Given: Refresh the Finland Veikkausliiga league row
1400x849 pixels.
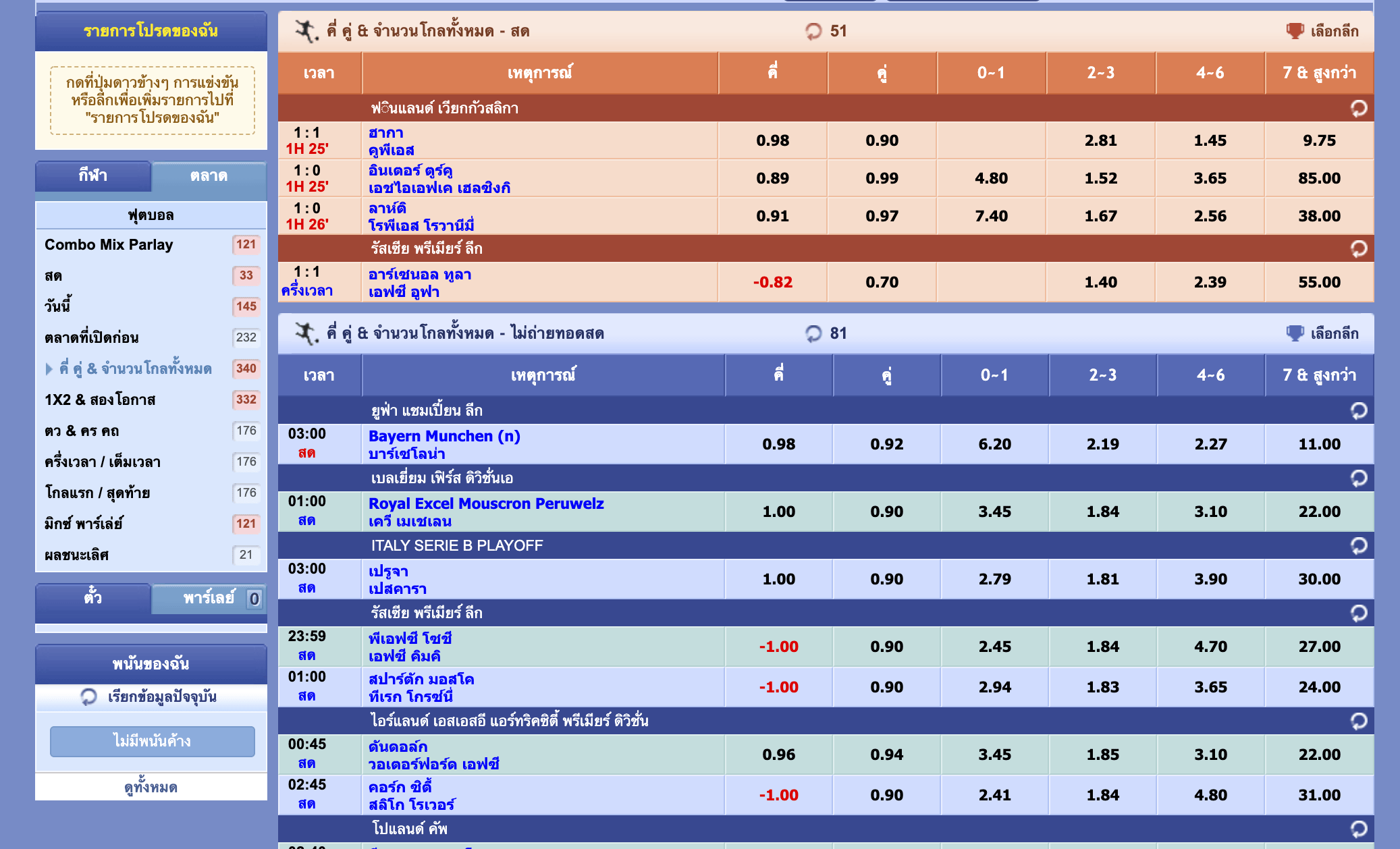Looking at the screenshot, I should click(x=1358, y=108).
